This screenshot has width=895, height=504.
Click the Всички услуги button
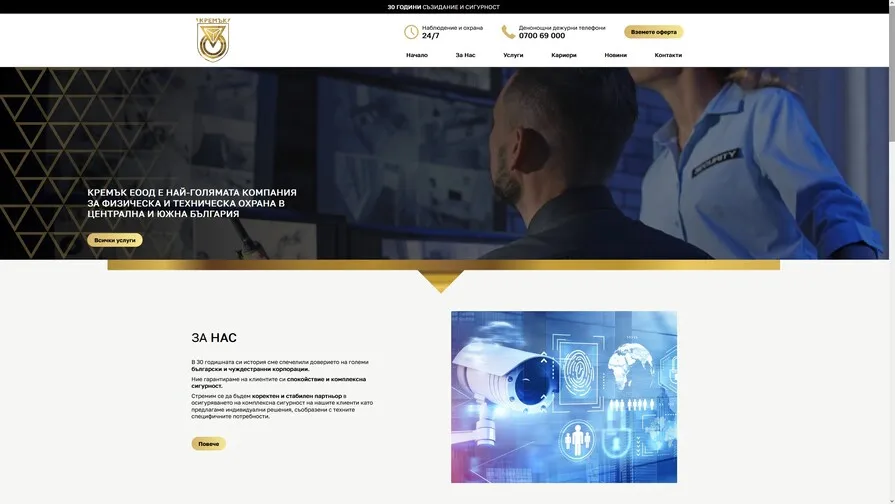pos(115,240)
